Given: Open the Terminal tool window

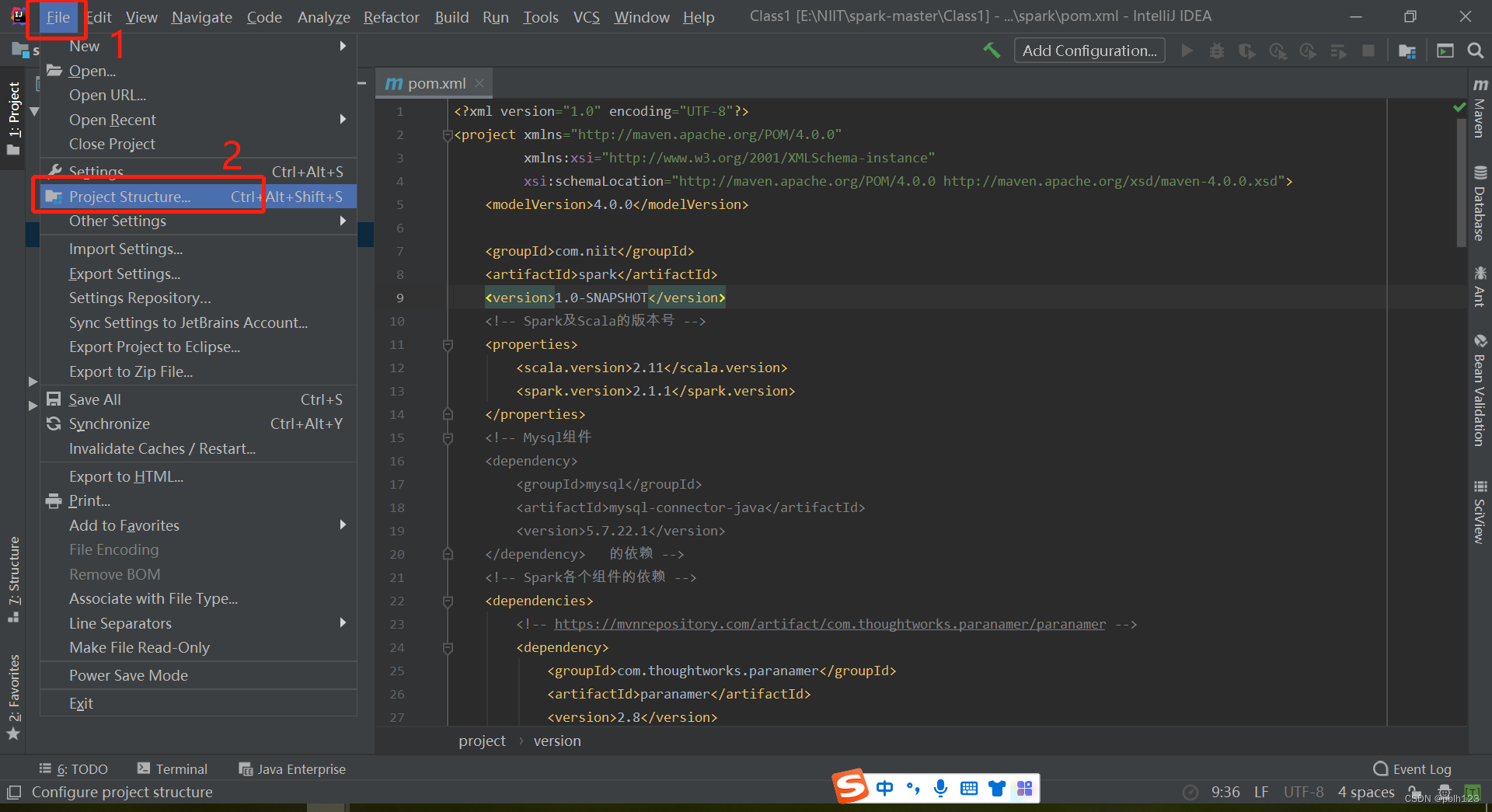Looking at the screenshot, I should [x=173, y=768].
